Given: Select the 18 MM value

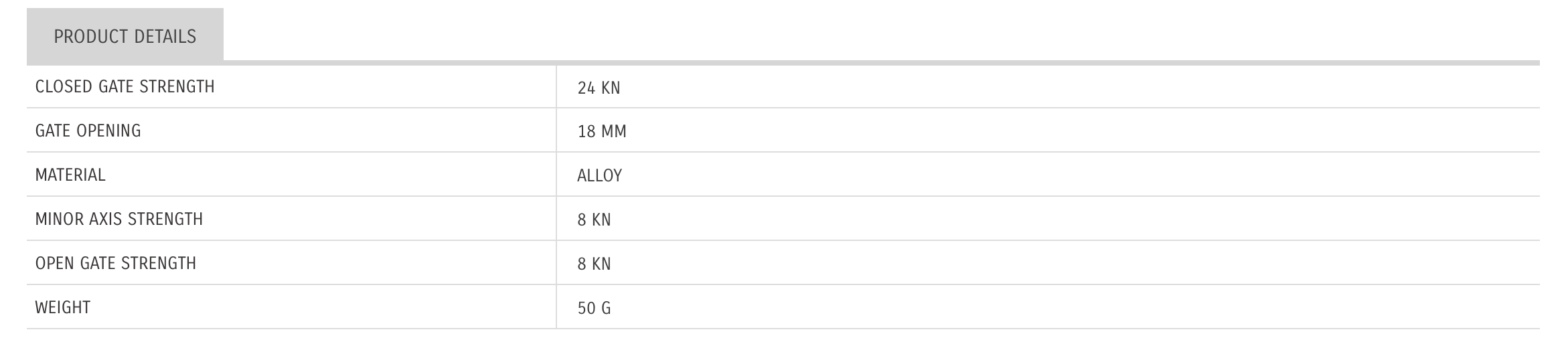Looking at the screenshot, I should pyautogui.click(x=602, y=132).
